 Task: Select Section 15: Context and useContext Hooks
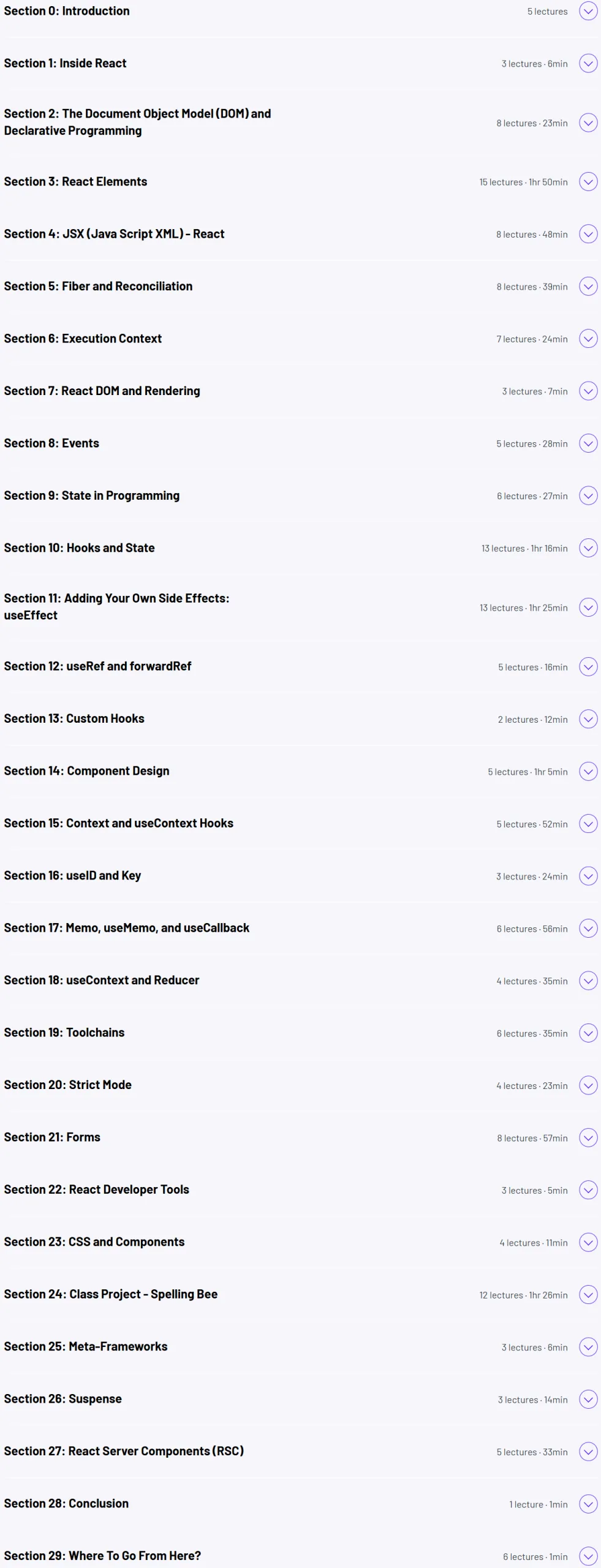point(118,824)
